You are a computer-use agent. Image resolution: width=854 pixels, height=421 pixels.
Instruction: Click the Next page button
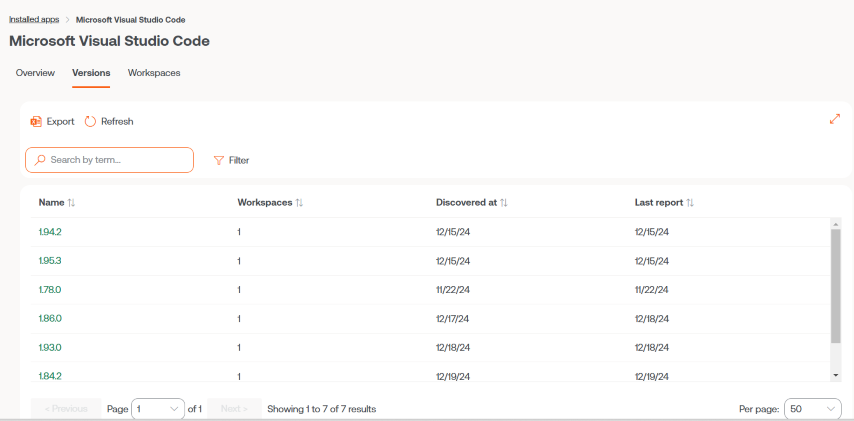234,408
